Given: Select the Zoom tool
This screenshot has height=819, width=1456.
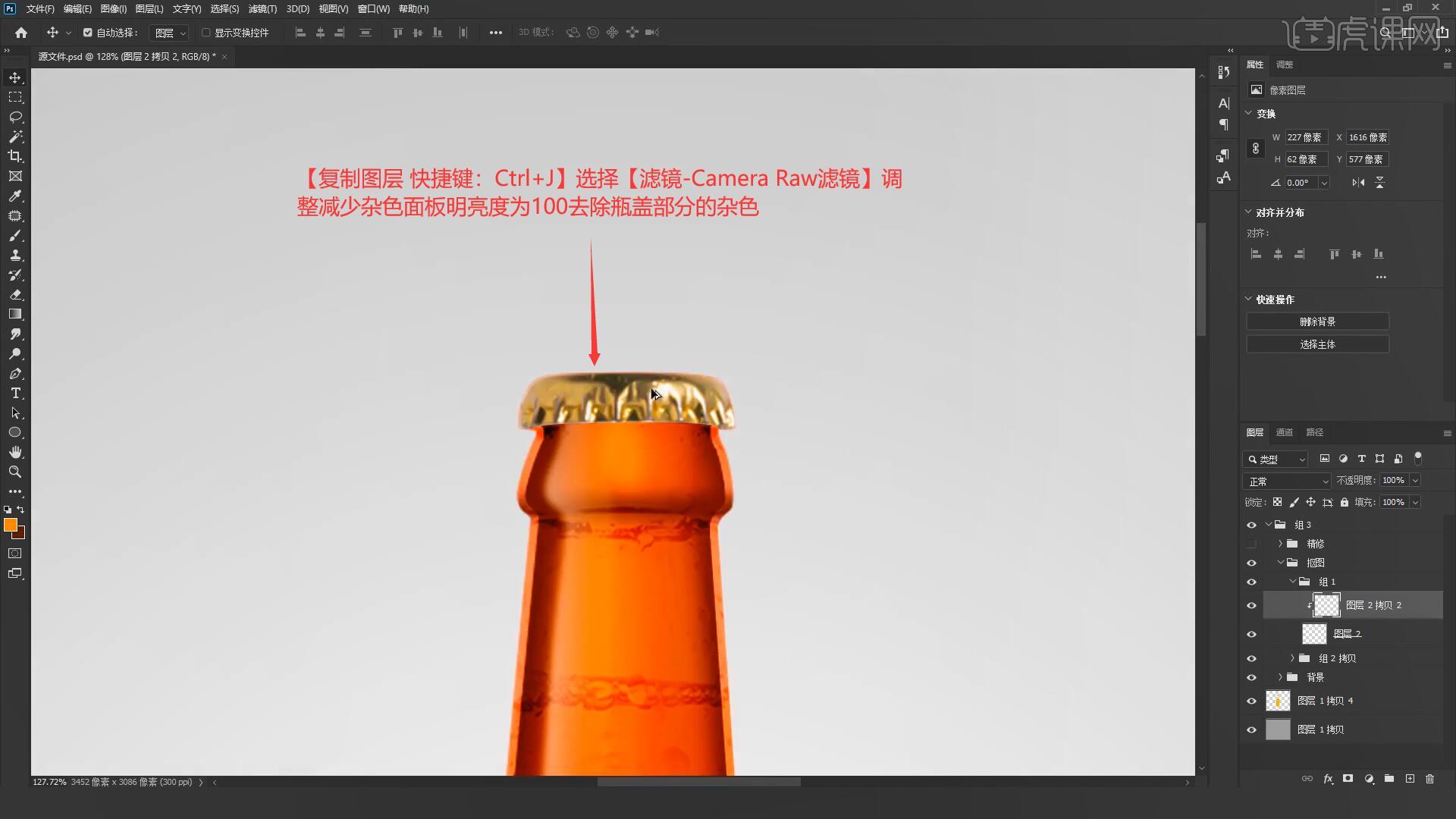Looking at the screenshot, I should (15, 472).
